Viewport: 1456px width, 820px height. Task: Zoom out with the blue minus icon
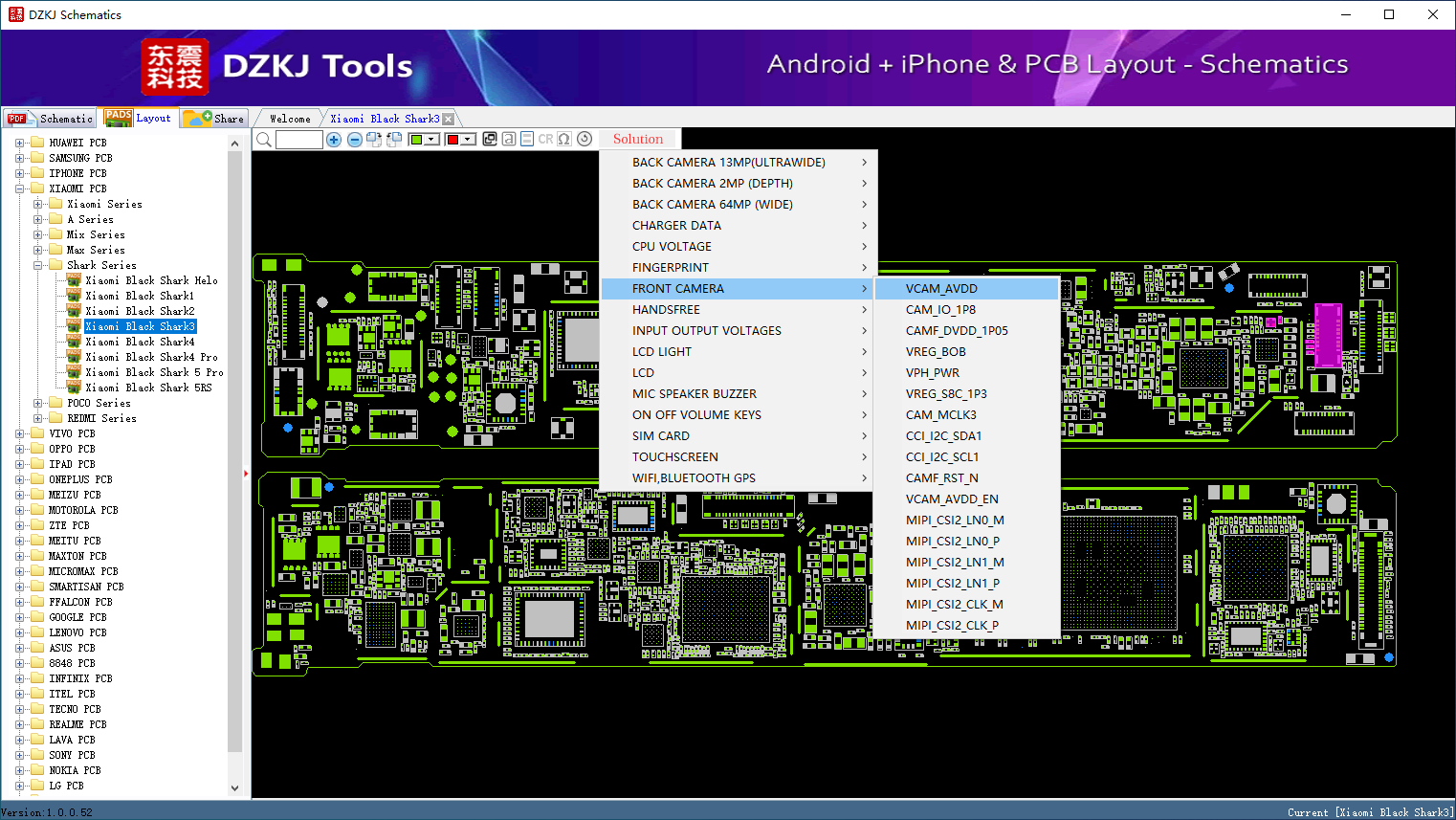click(355, 140)
